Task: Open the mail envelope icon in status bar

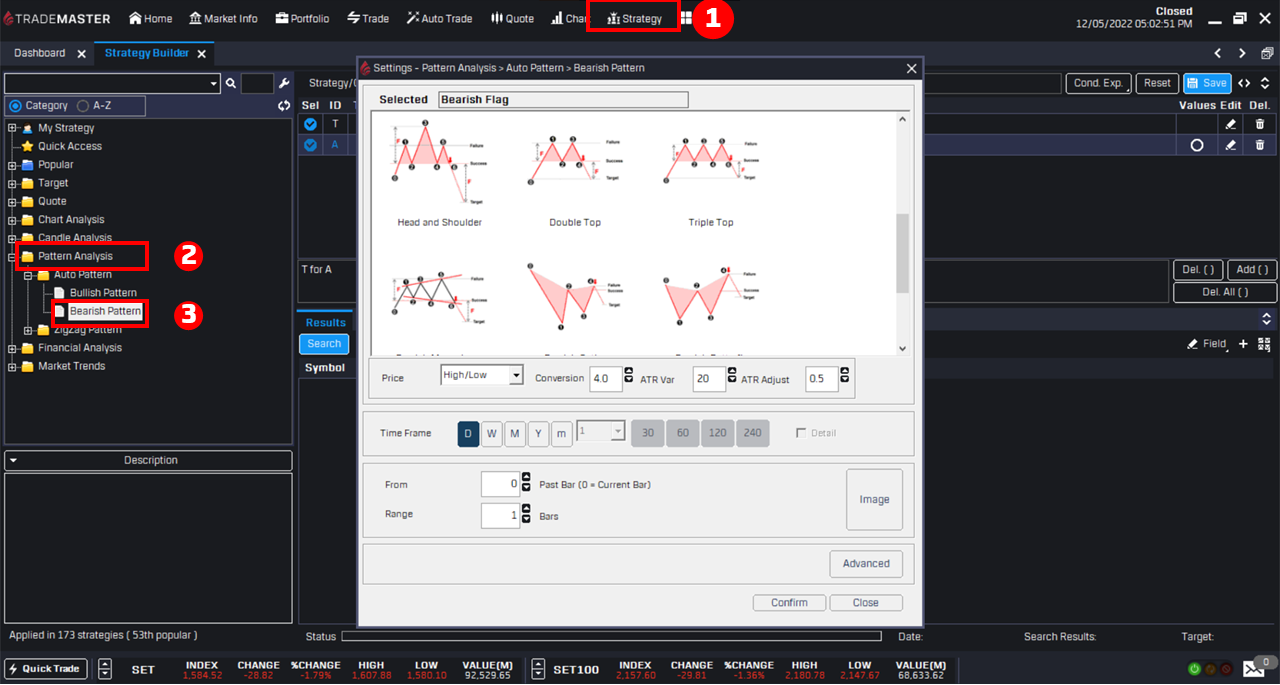Action: (1253, 669)
